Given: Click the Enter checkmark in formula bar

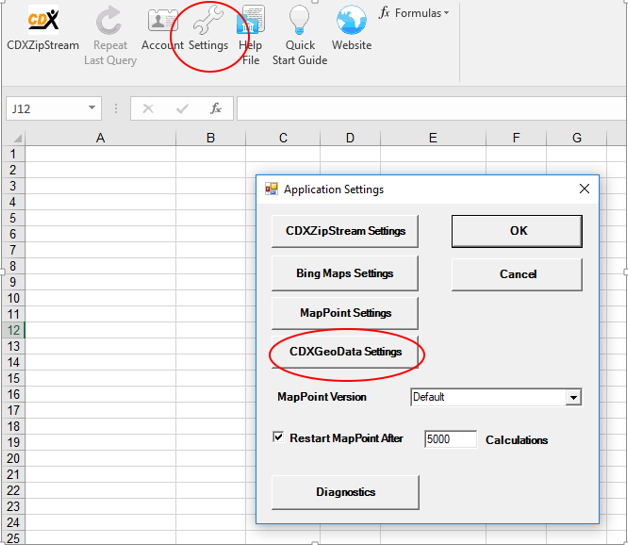Looking at the screenshot, I should coord(182,109).
